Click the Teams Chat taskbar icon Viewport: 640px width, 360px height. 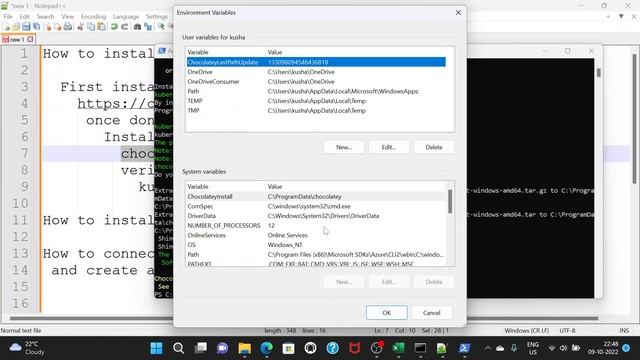(222, 348)
